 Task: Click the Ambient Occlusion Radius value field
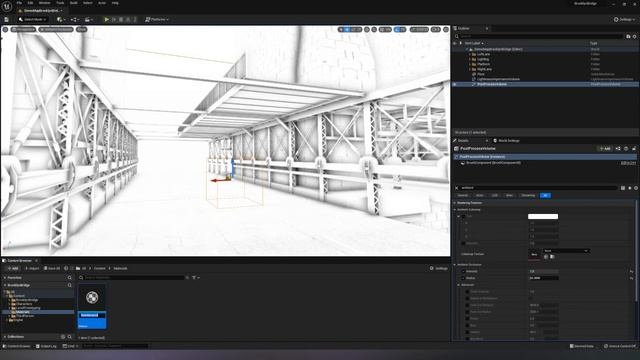[543, 278]
